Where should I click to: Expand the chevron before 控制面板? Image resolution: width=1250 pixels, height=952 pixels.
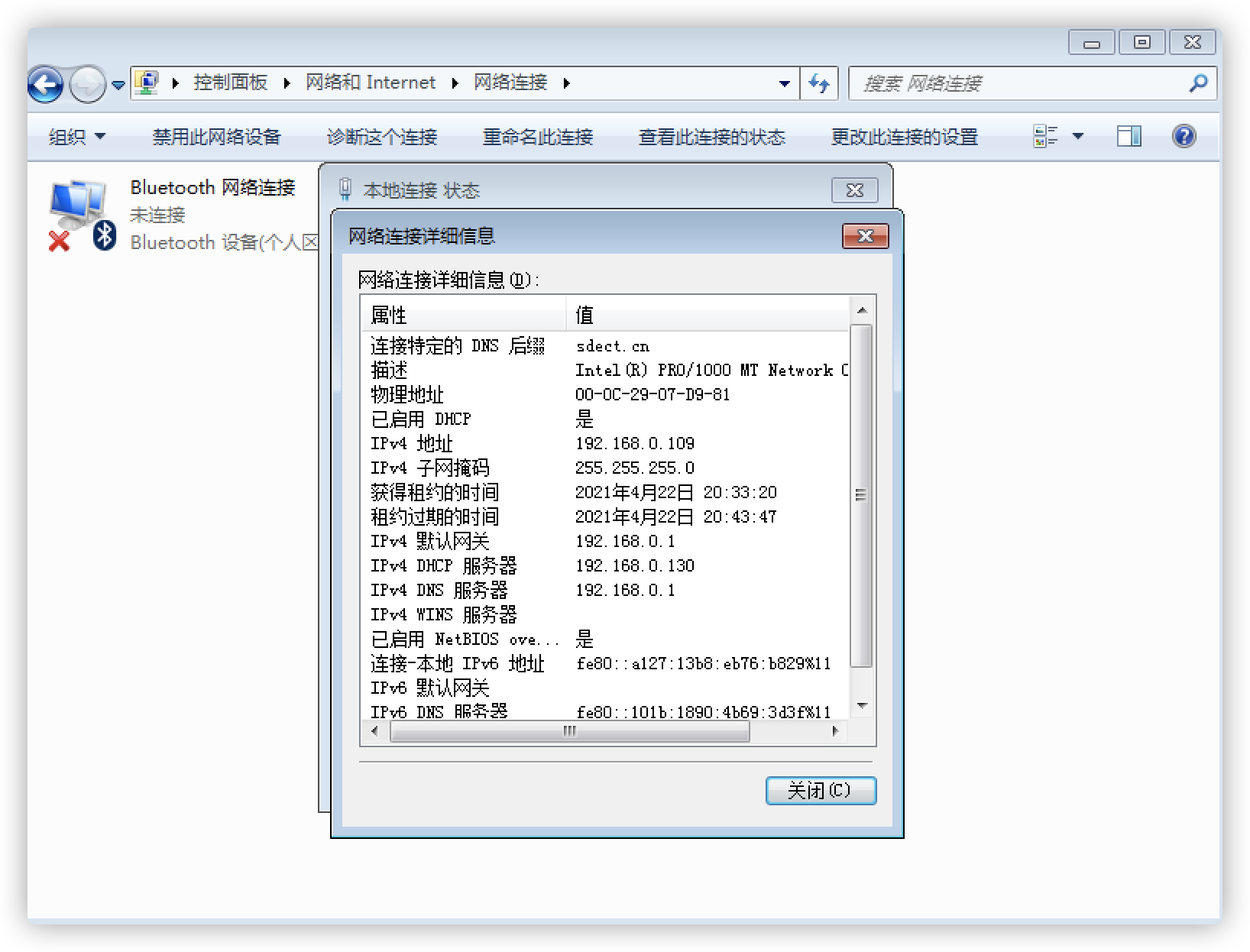(x=176, y=83)
